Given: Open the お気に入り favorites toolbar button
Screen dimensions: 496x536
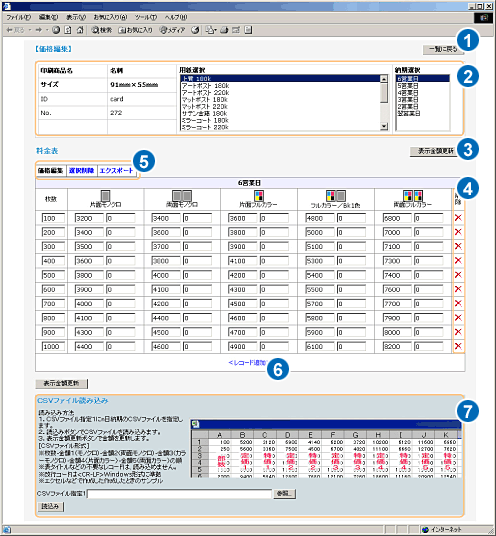Looking at the screenshot, I should pyautogui.click(x=135, y=30).
